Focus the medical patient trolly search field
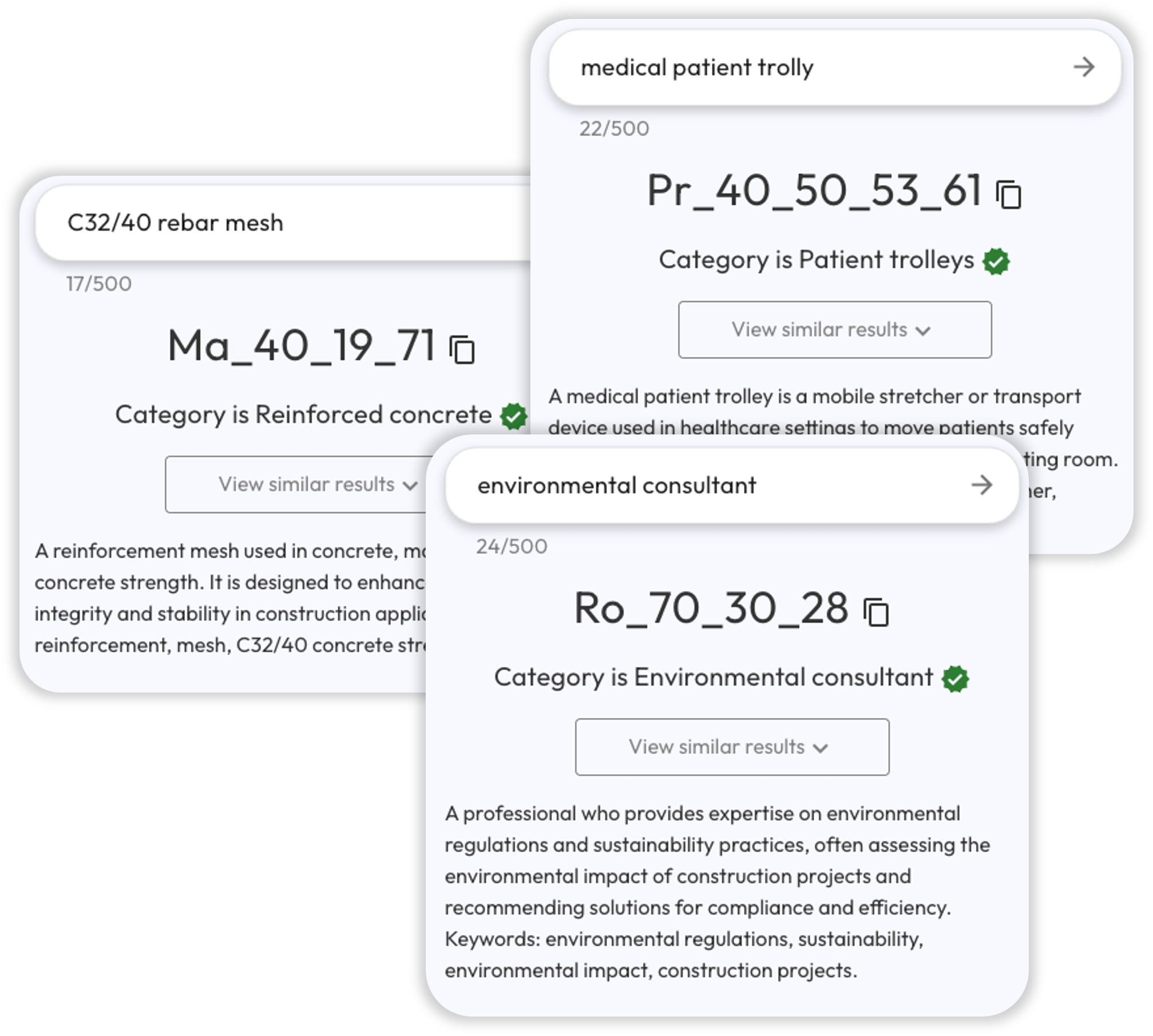 (x=801, y=68)
